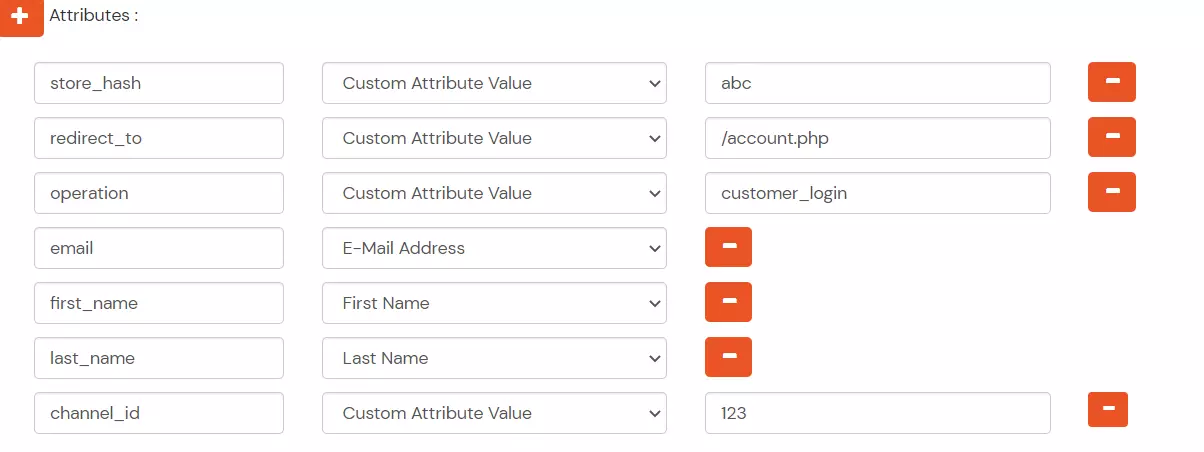Remove the email attribute row
The image size is (1204, 452).
tap(728, 248)
